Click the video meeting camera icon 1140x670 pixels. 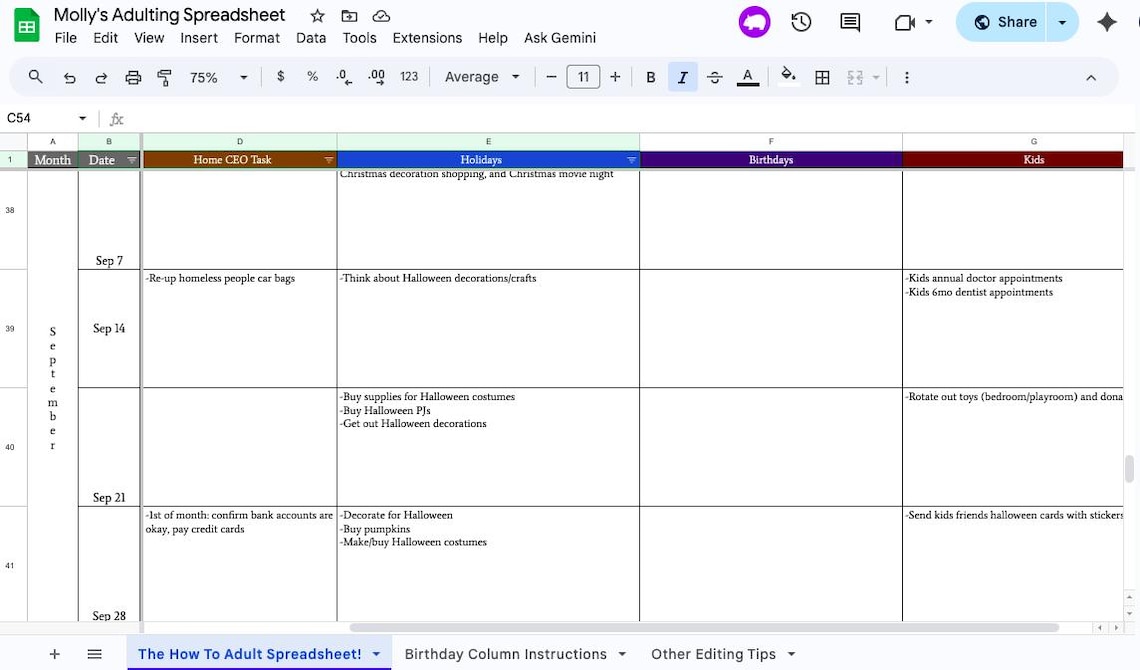[x=904, y=23]
